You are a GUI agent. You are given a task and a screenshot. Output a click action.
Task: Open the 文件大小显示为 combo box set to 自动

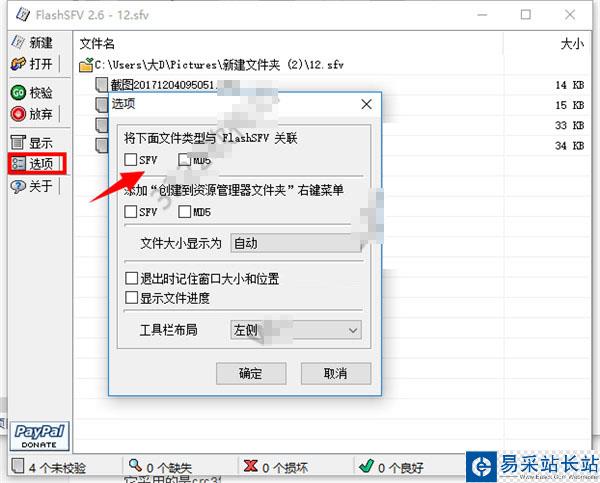(x=296, y=243)
